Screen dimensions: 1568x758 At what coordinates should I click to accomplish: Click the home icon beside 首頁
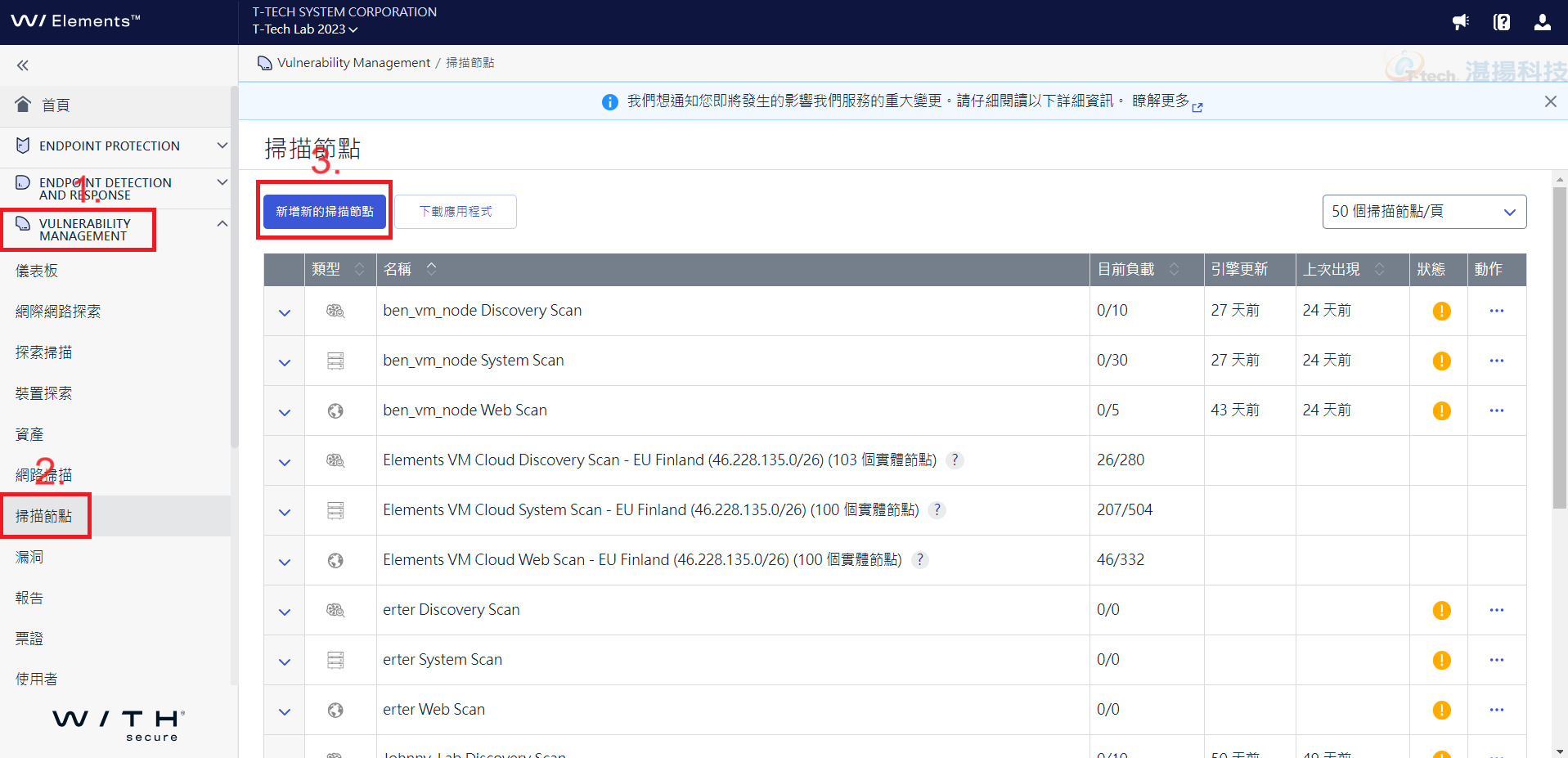pos(23,104)
